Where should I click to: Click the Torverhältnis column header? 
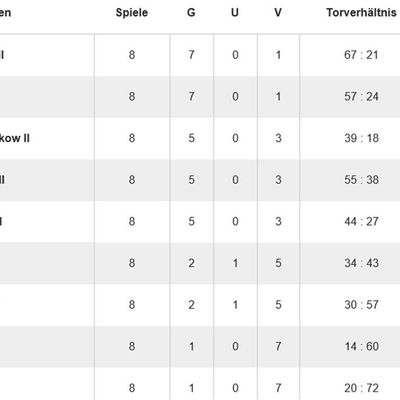tap(361, 13)
